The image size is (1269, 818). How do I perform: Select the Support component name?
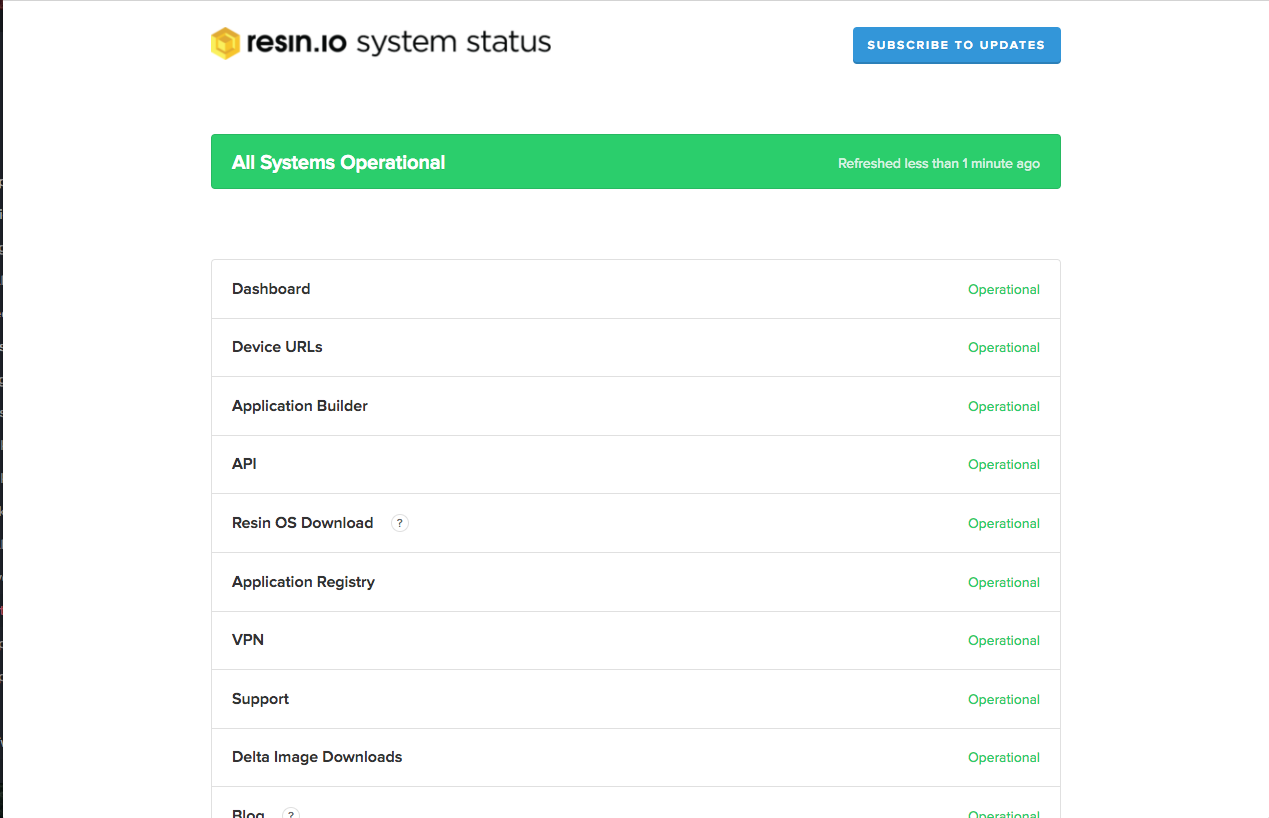(260, 699)
